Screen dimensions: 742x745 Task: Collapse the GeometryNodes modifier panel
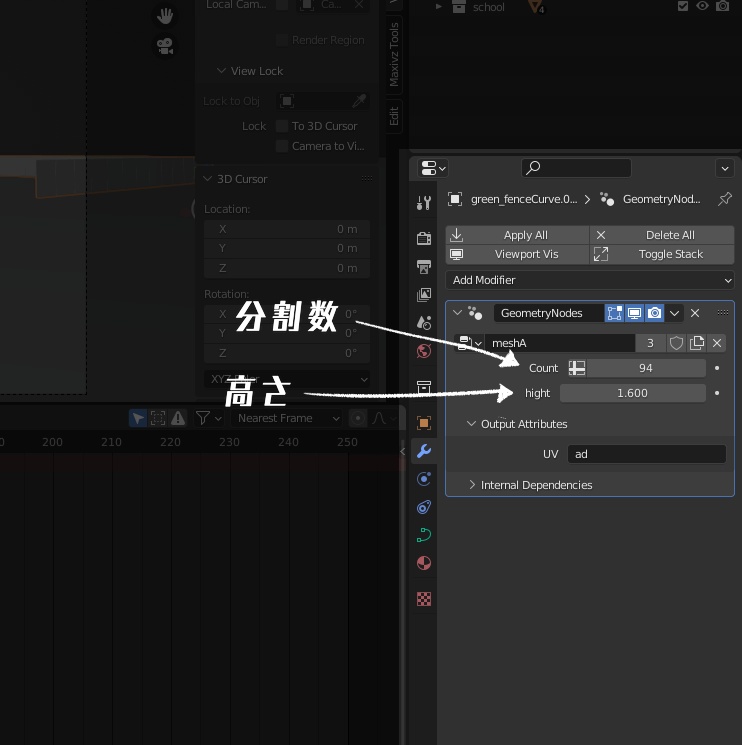click(457, 313)
